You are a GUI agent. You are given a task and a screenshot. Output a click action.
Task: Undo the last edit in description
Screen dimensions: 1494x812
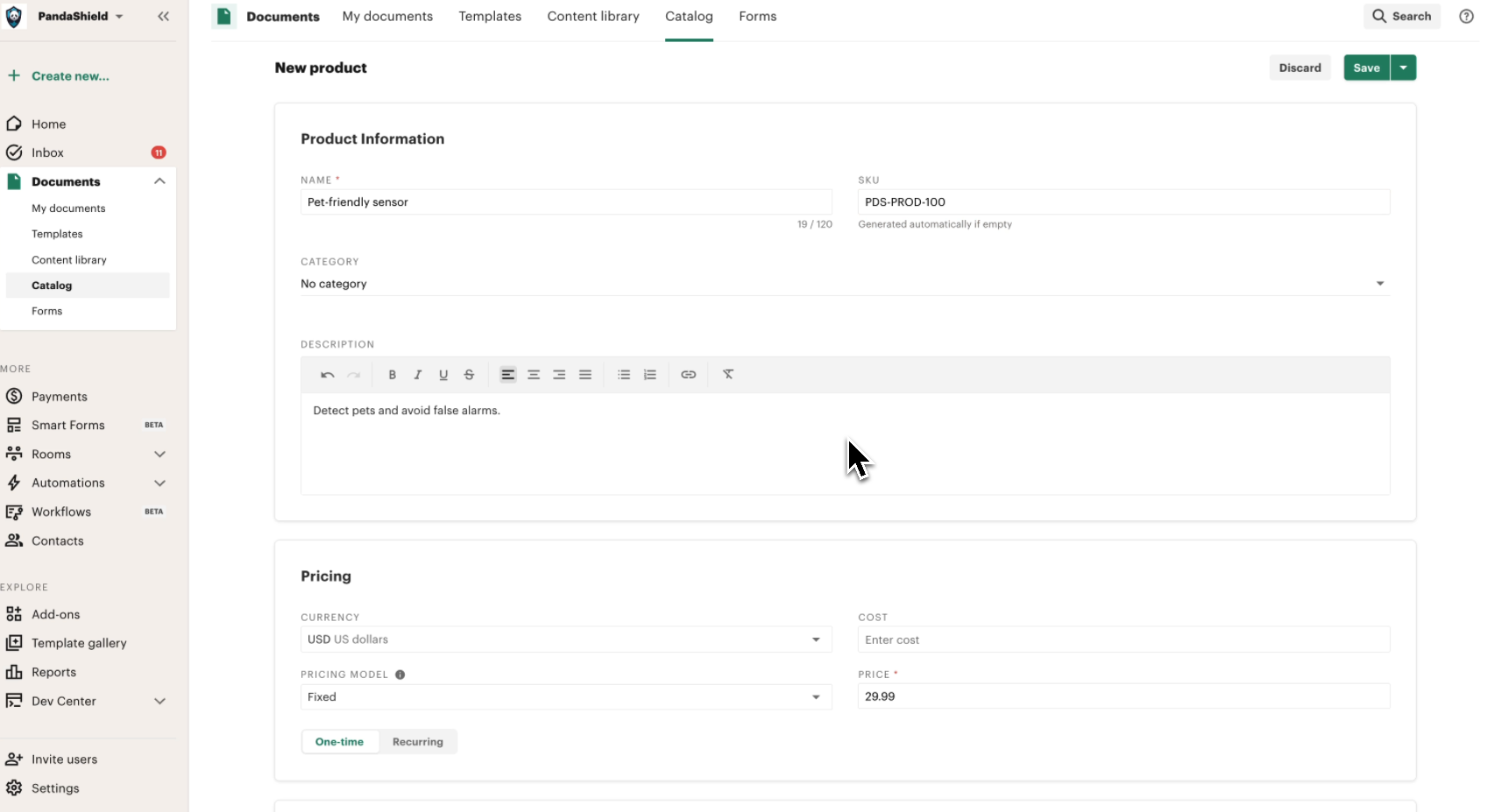pos(328,375)
